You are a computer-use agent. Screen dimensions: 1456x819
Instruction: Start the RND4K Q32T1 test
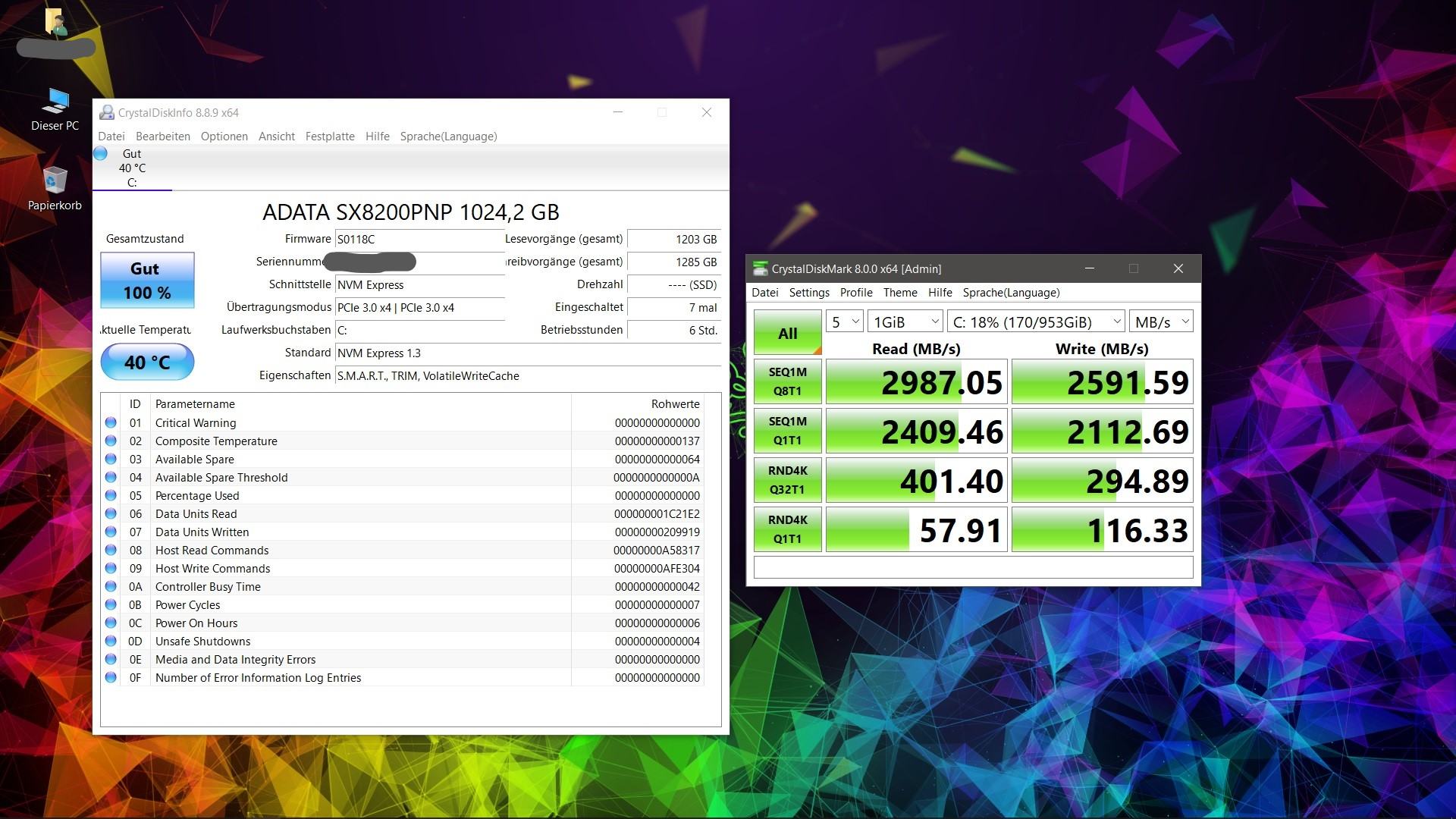pyautogui.click(x=788, y=480)
